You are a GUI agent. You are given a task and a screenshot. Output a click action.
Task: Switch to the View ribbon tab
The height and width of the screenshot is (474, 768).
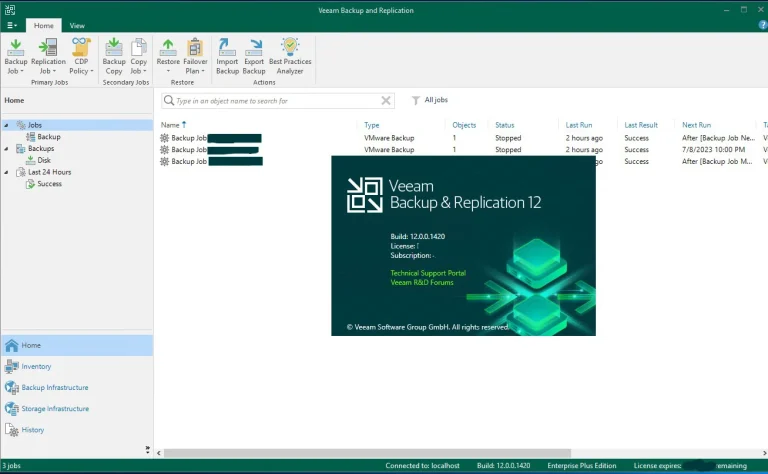77,25
